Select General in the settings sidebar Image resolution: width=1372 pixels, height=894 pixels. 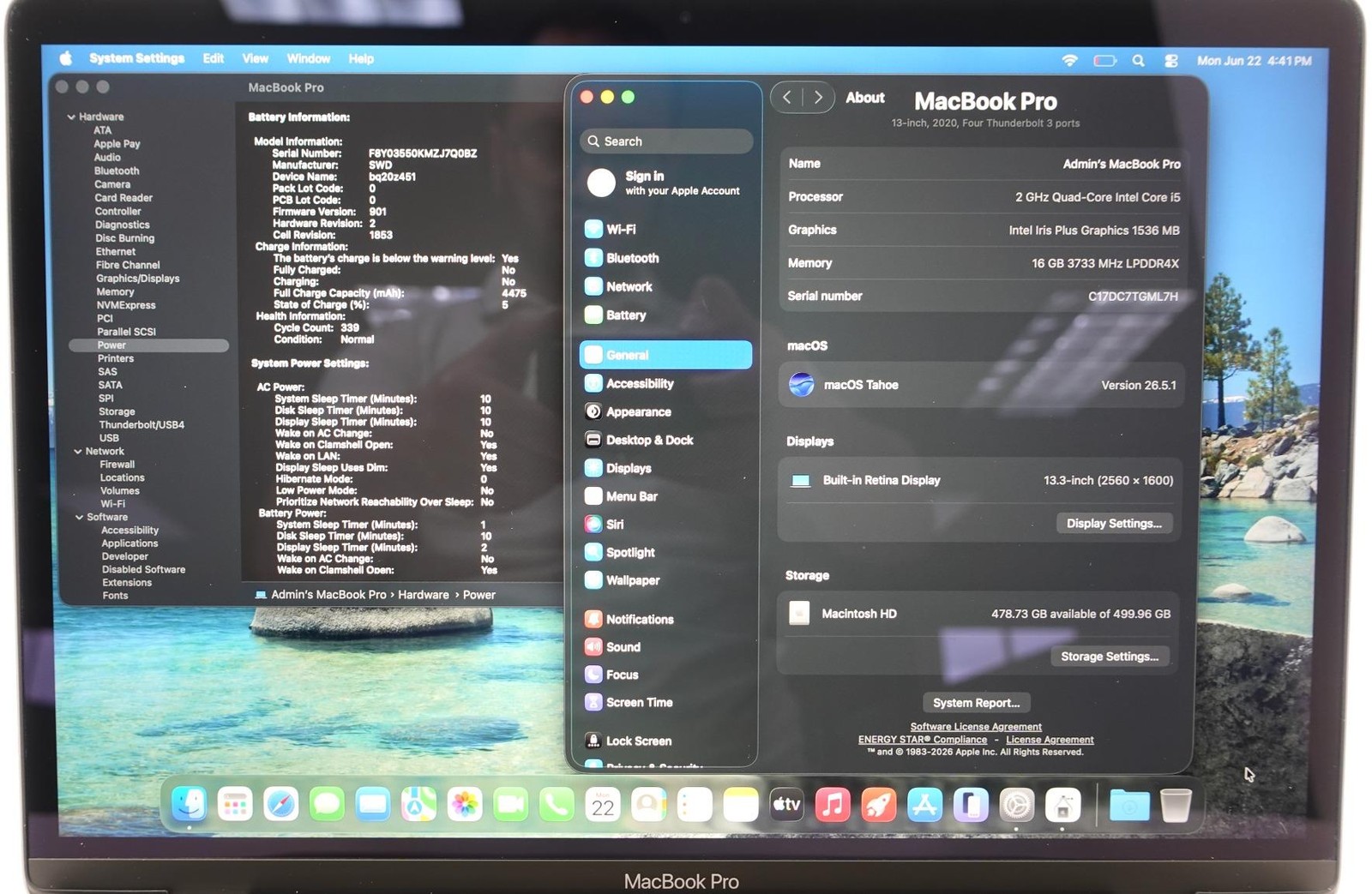click(665, 355)
